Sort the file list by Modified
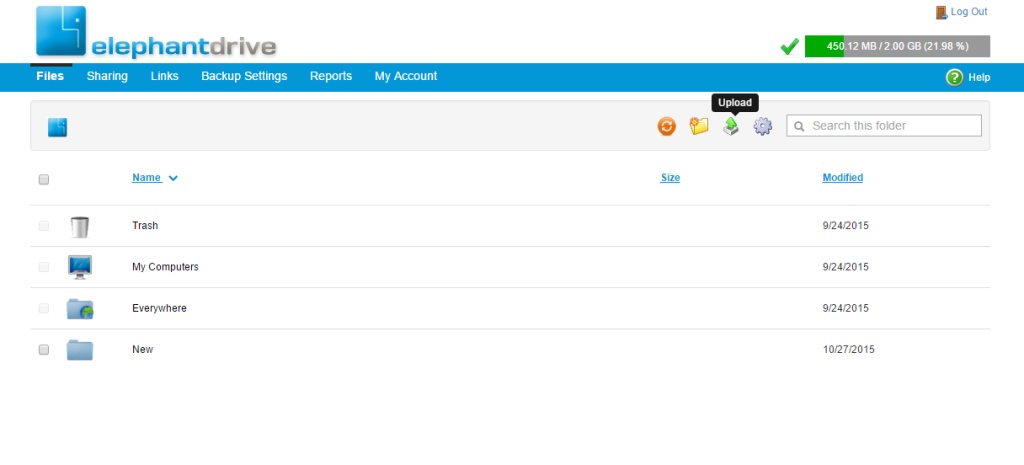Viewport: 1024px width, 465px height. (x=842, y=178)
